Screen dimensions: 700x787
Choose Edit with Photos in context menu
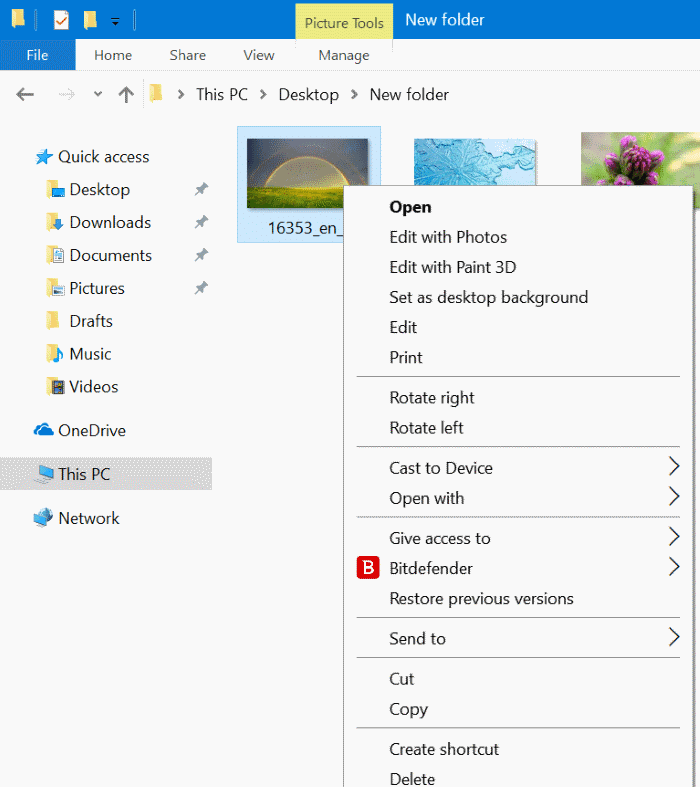[448, 237]
